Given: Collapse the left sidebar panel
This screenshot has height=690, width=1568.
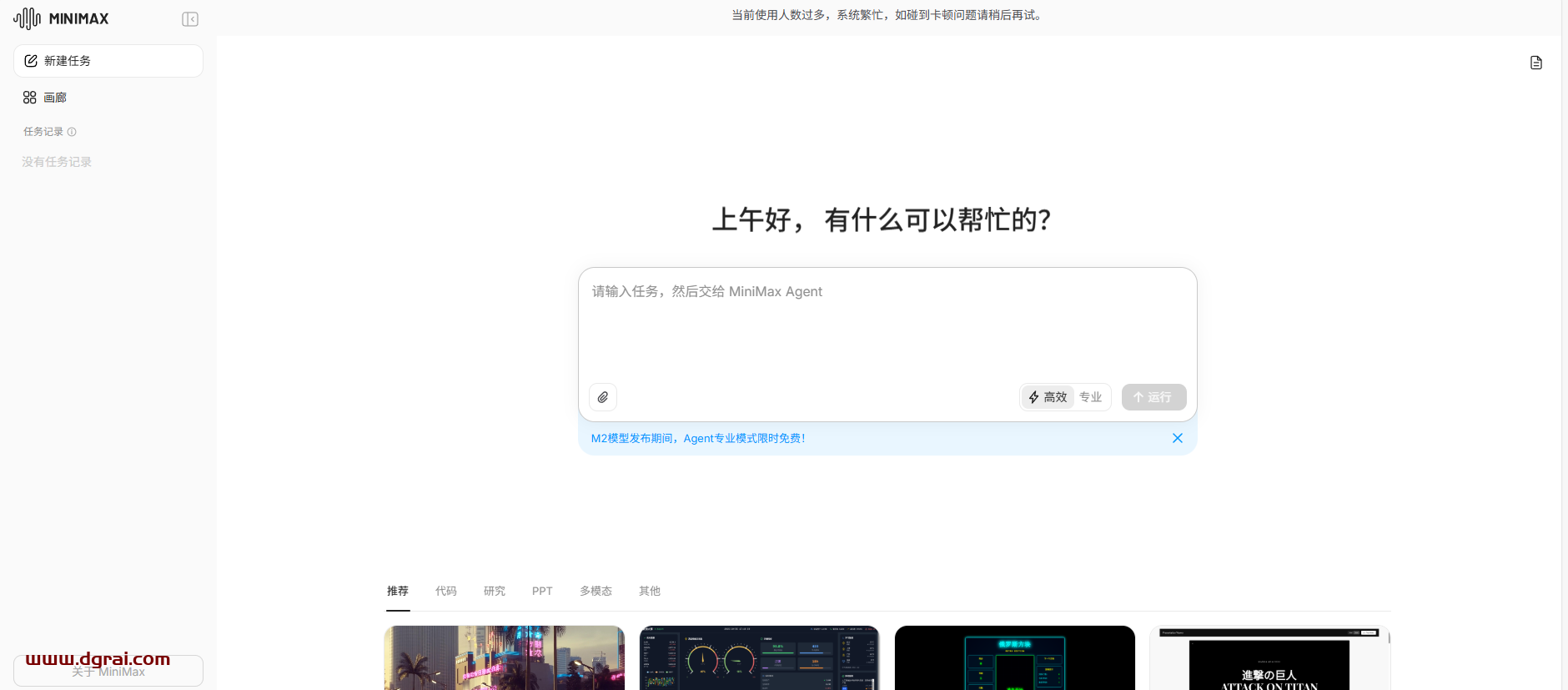Looking at the screenshot, I should pyautogui.click(x=190, y=19).
